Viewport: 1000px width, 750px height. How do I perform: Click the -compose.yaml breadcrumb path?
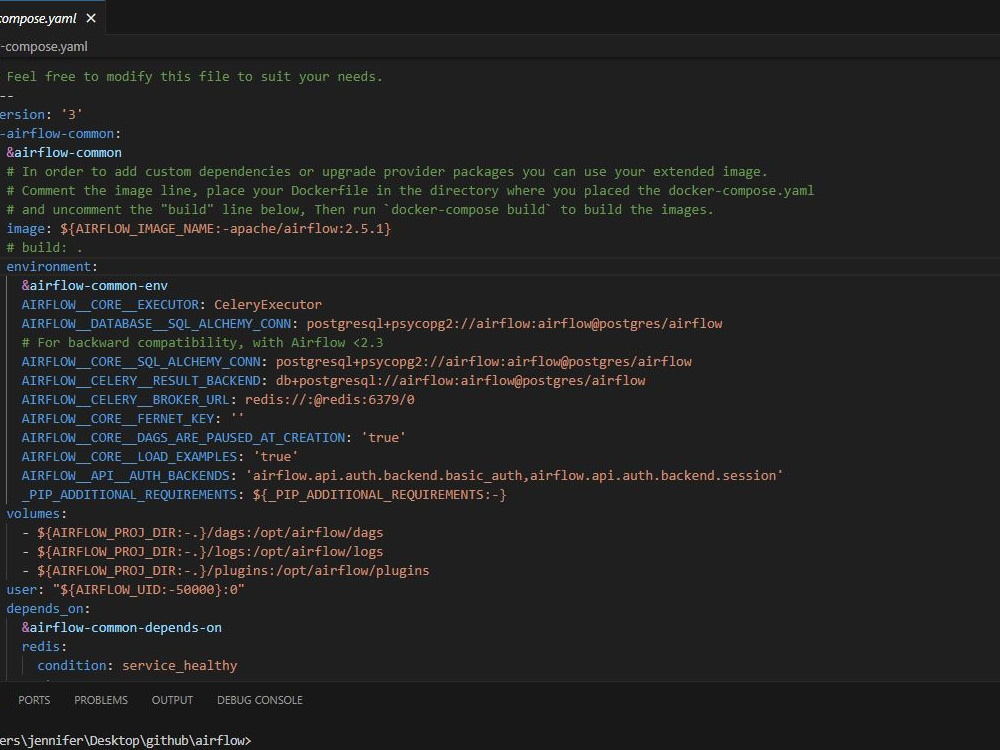pos(44,47)
